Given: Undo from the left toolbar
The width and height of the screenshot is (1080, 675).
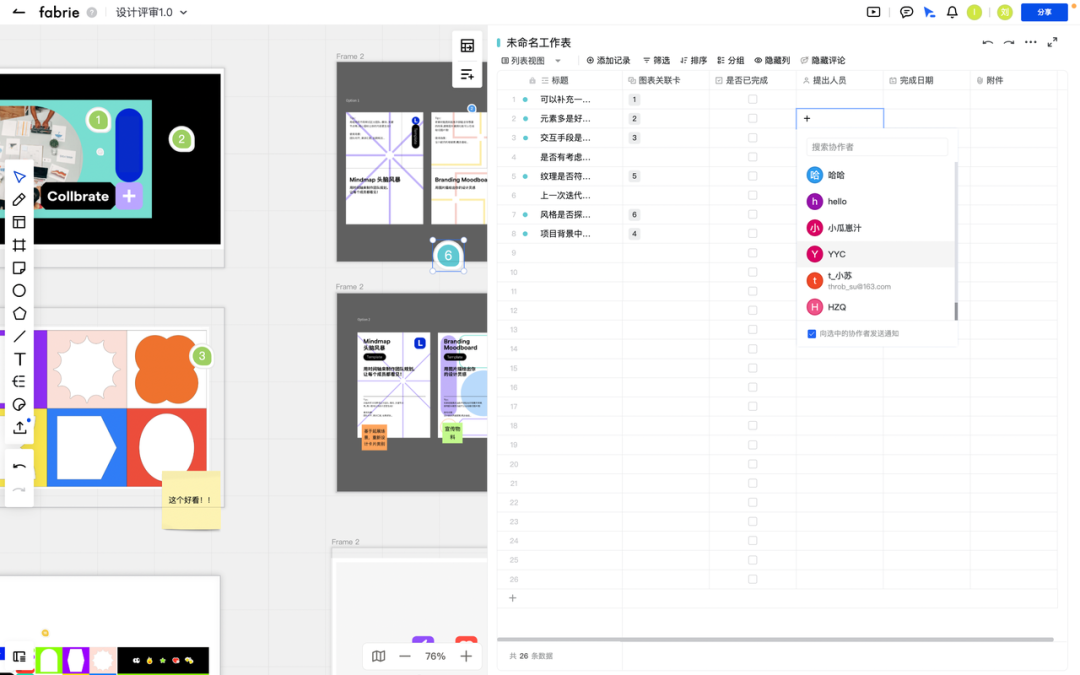Looking at the screenshot, I should point(19,466).
